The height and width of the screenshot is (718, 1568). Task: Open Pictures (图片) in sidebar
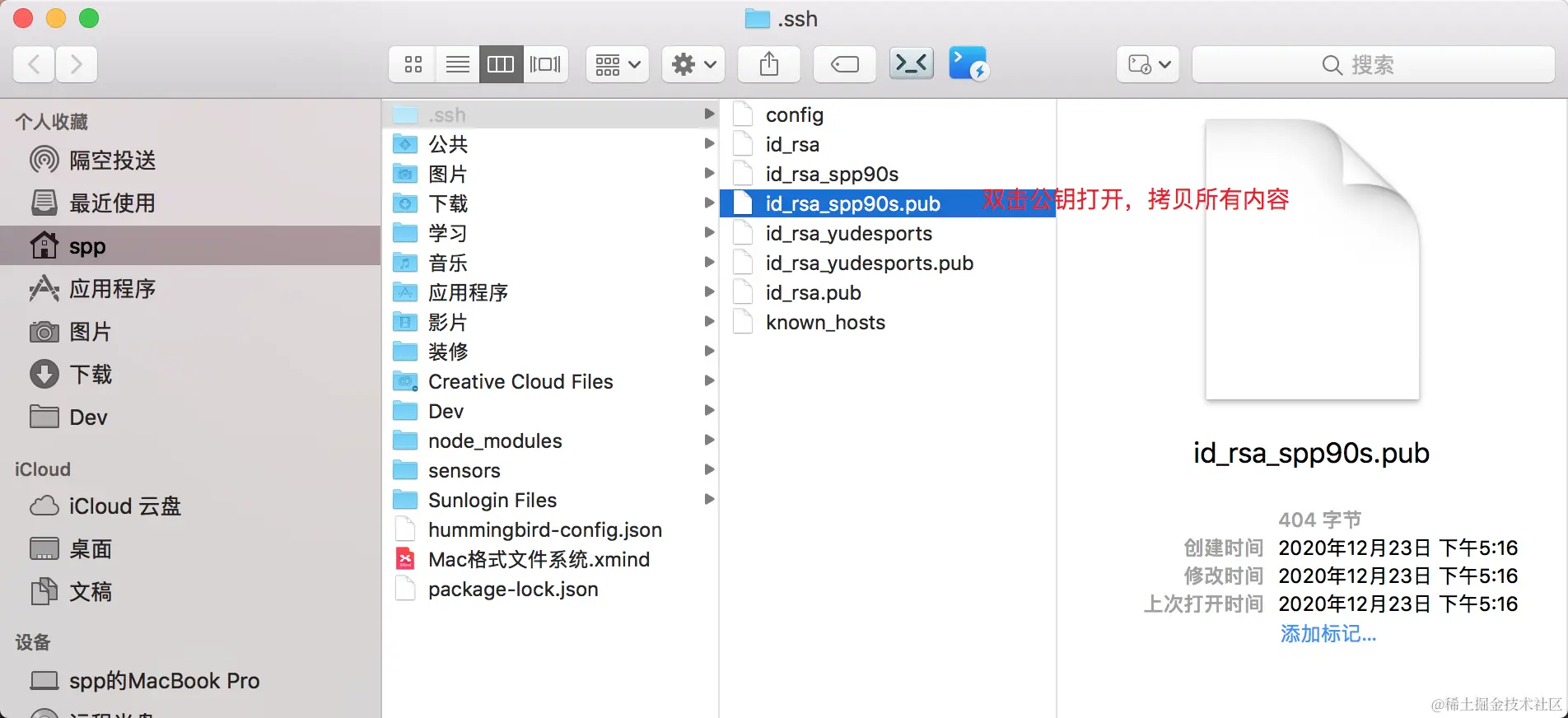pyautogui.click(x=190, y=331)
